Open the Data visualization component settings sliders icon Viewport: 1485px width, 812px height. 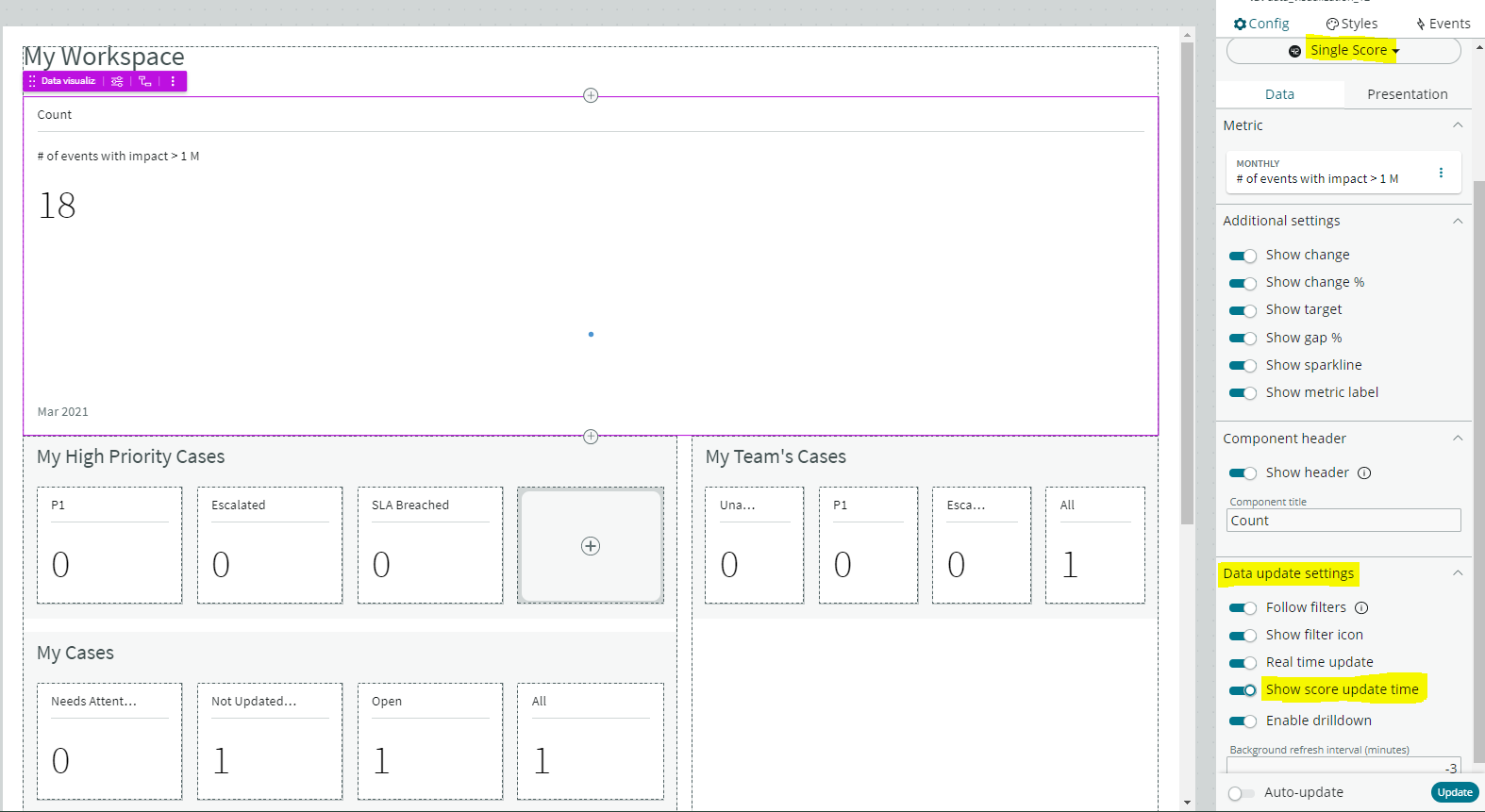[x=117, y=82]
